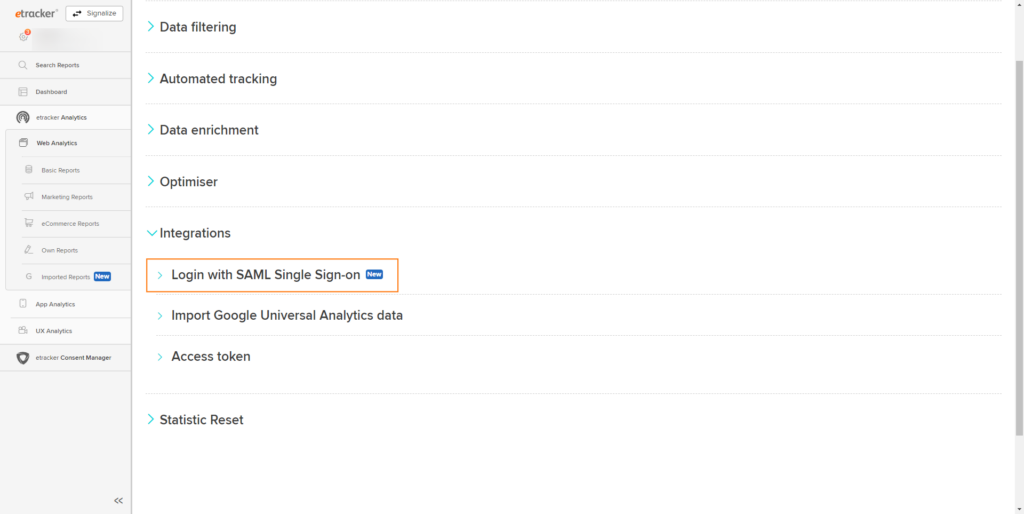
Task: Collapse the Integrations section
Action: (x=188, y=233)
